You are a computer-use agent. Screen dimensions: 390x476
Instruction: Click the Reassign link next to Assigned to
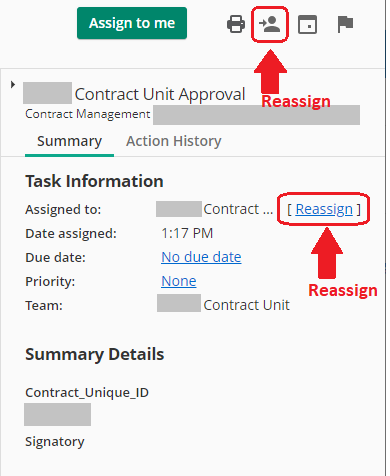point(324,209)
